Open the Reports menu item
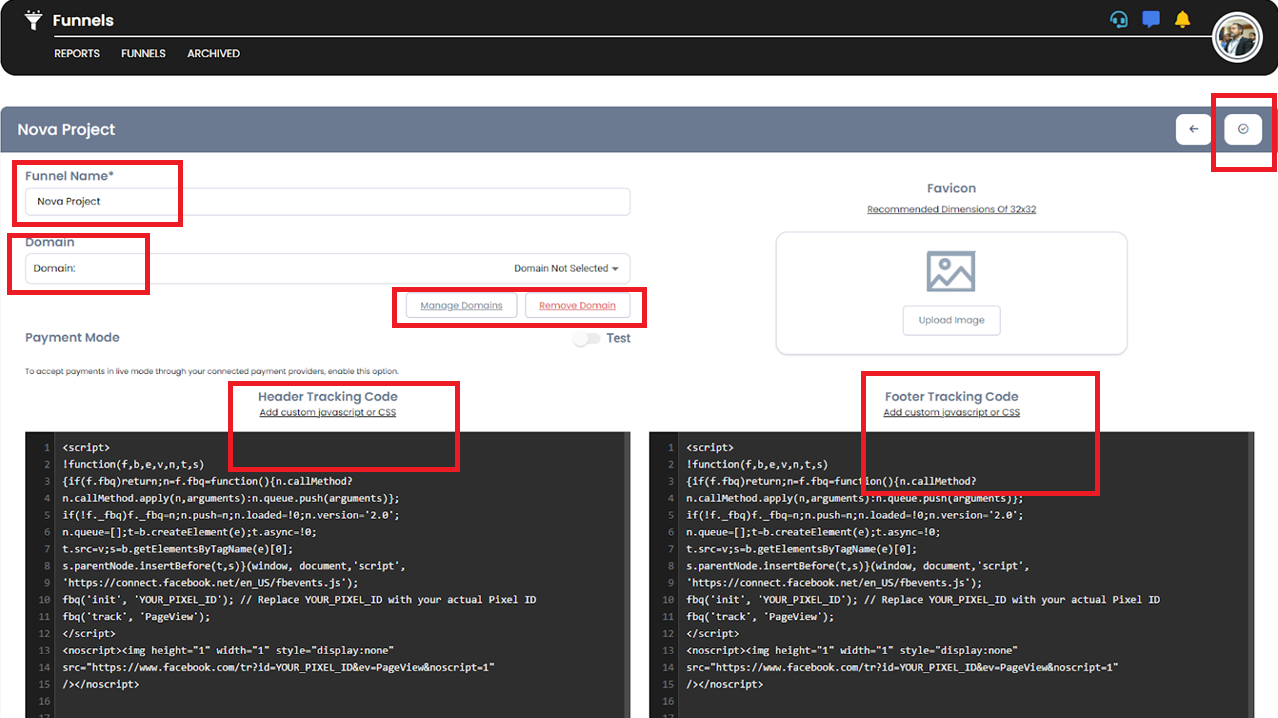The height and width of the screenshot is (718, 1278). (77, 53)
